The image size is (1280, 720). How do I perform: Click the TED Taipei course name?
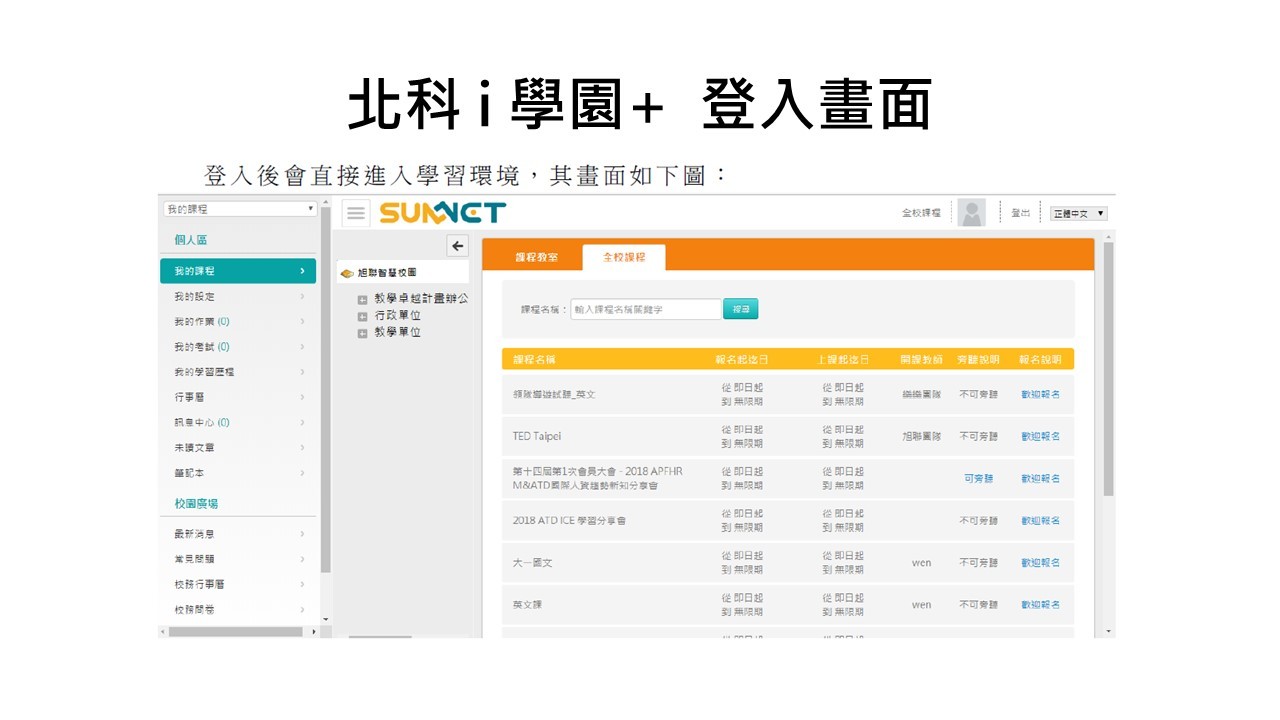coord(537,436)
